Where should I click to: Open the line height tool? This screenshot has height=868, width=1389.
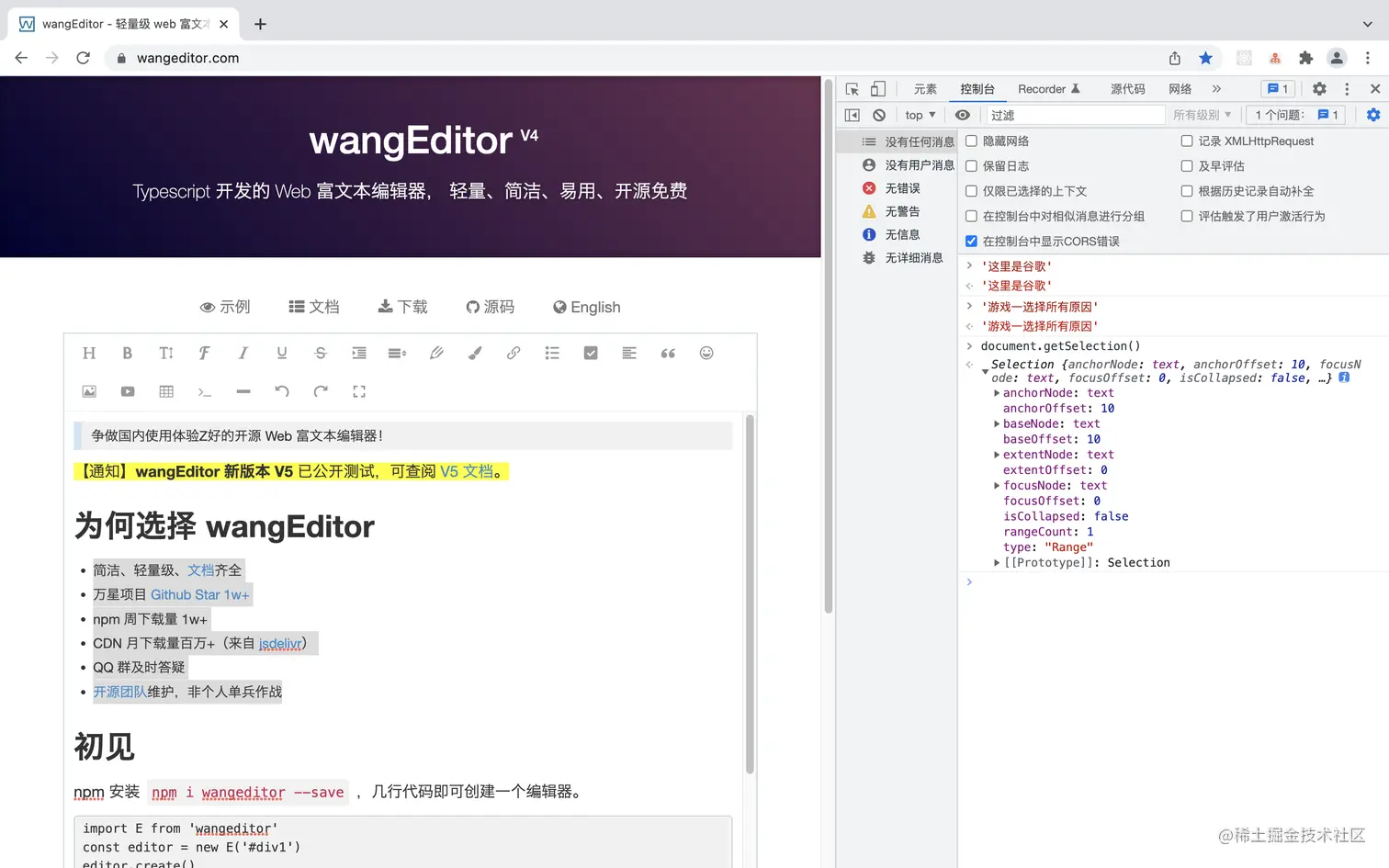pyautogui.click(x=398, y=353)
